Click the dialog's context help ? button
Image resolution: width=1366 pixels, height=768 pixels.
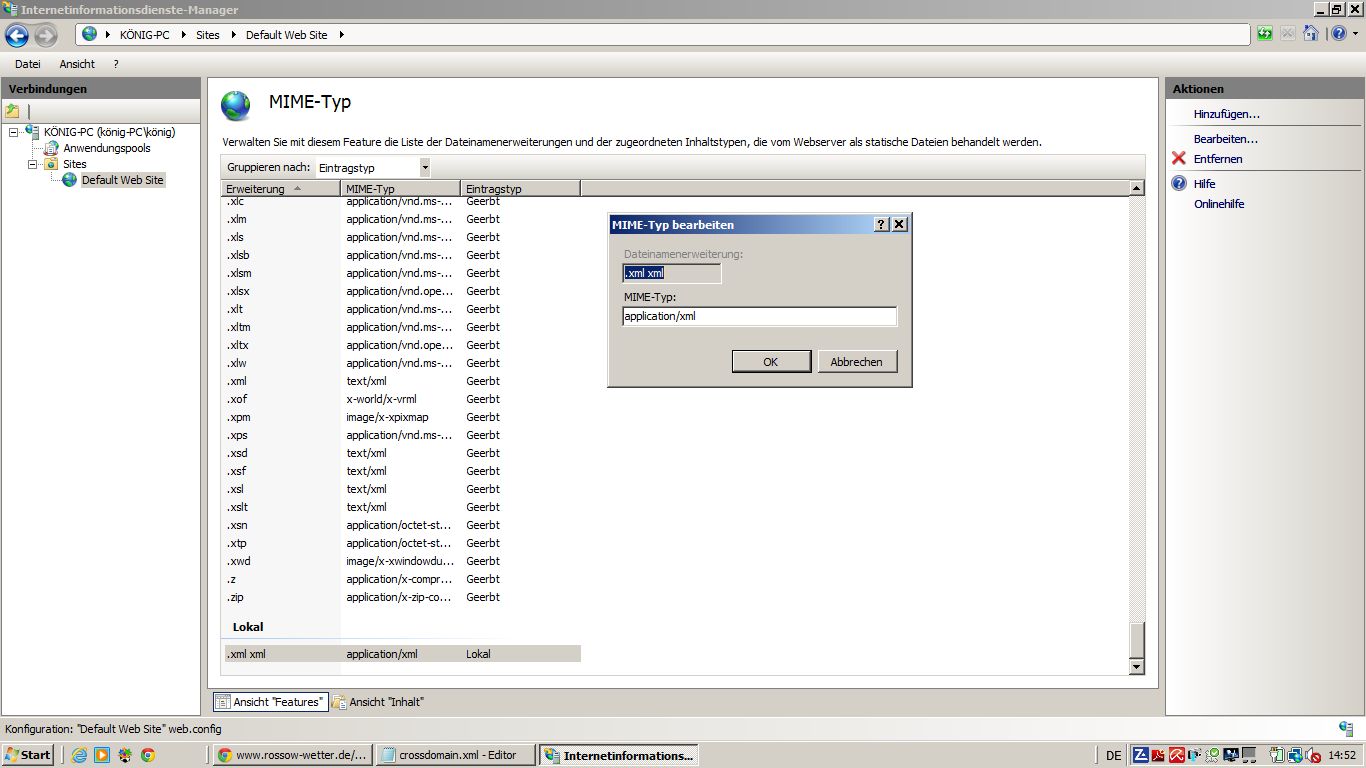point(881,225)
